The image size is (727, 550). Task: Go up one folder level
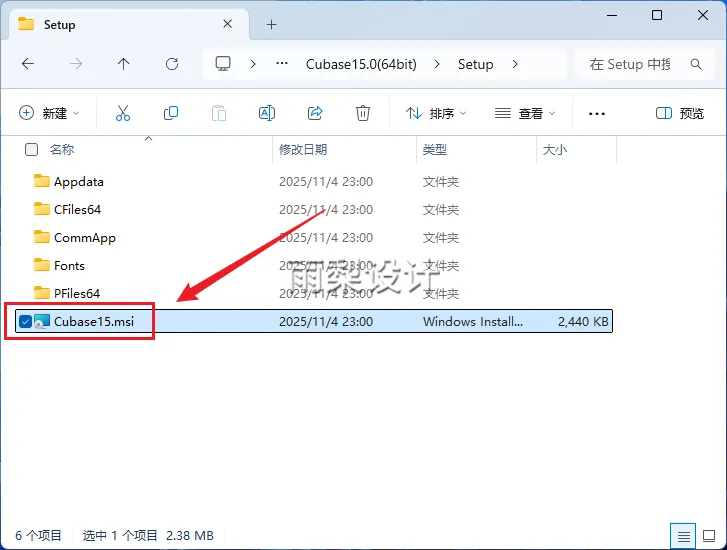click(123, 64)
